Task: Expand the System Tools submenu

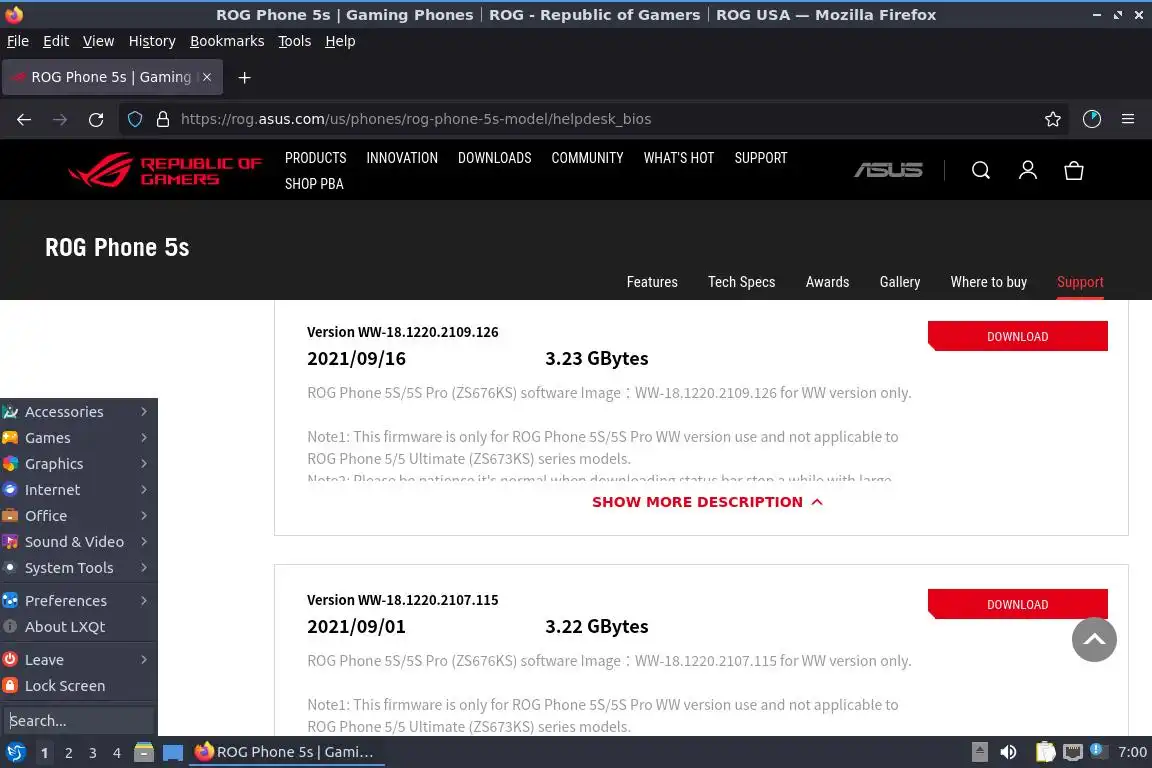Action: click(x=79, y=567)
